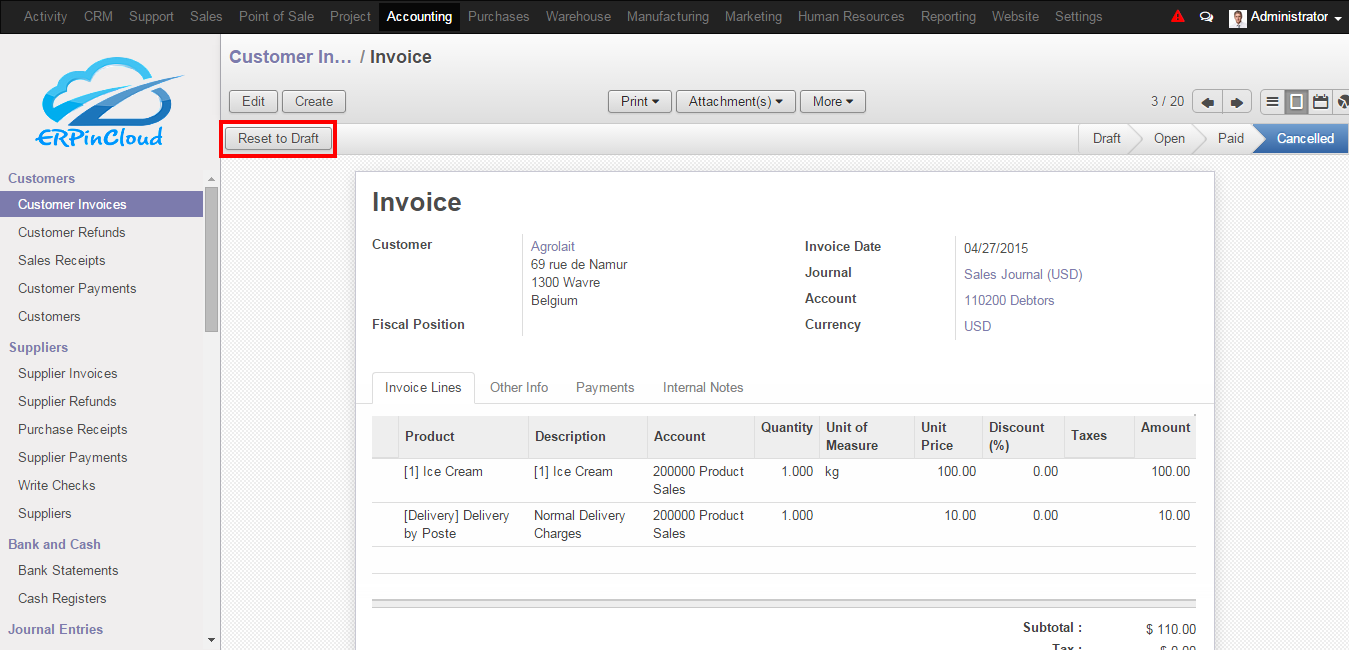The width and height of the screenshot is (1349, 650).
Task: Open the Administrator user dropdown
Action: point(1296,17)
